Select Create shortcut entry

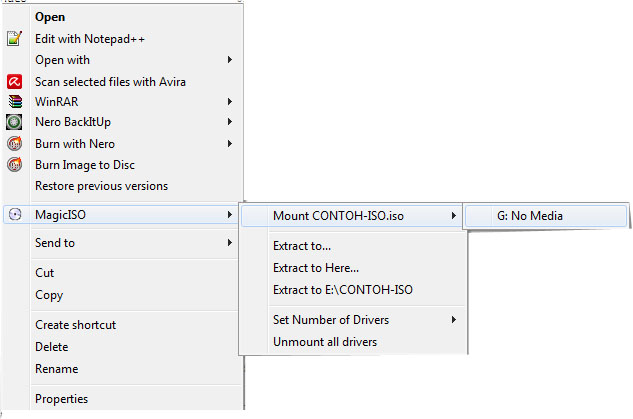click(x=75, y=325)
